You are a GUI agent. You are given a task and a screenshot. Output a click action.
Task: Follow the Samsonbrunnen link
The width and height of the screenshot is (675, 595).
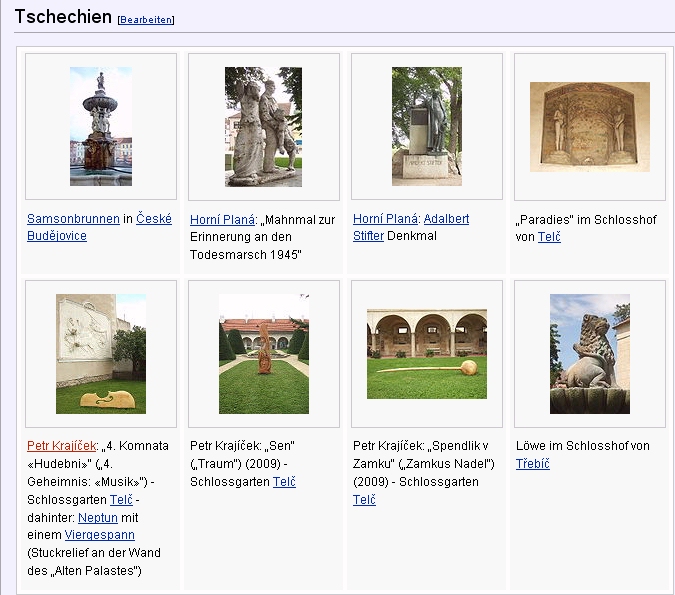(x=73, y=219)
